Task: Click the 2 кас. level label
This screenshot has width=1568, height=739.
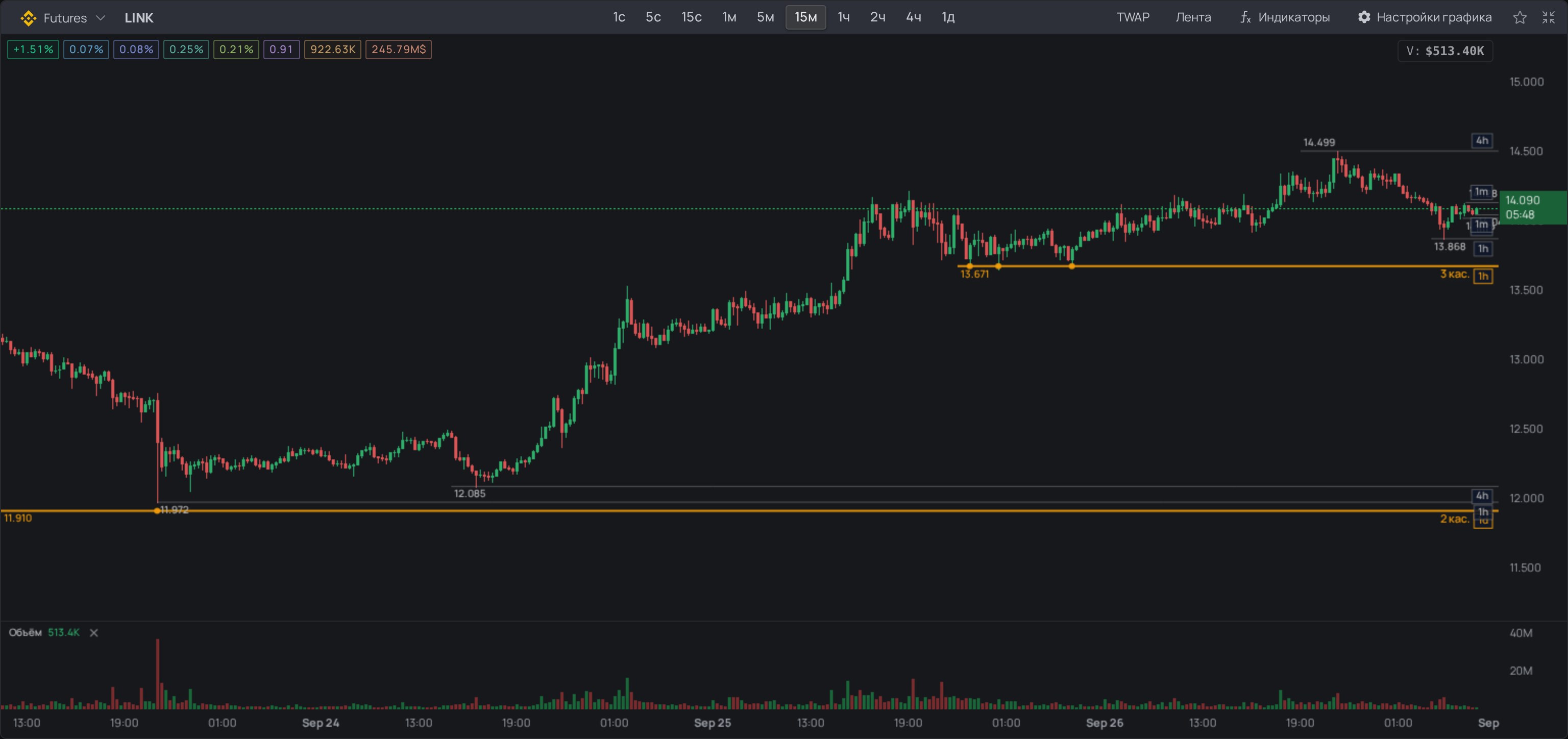Action: [1454, 519]
